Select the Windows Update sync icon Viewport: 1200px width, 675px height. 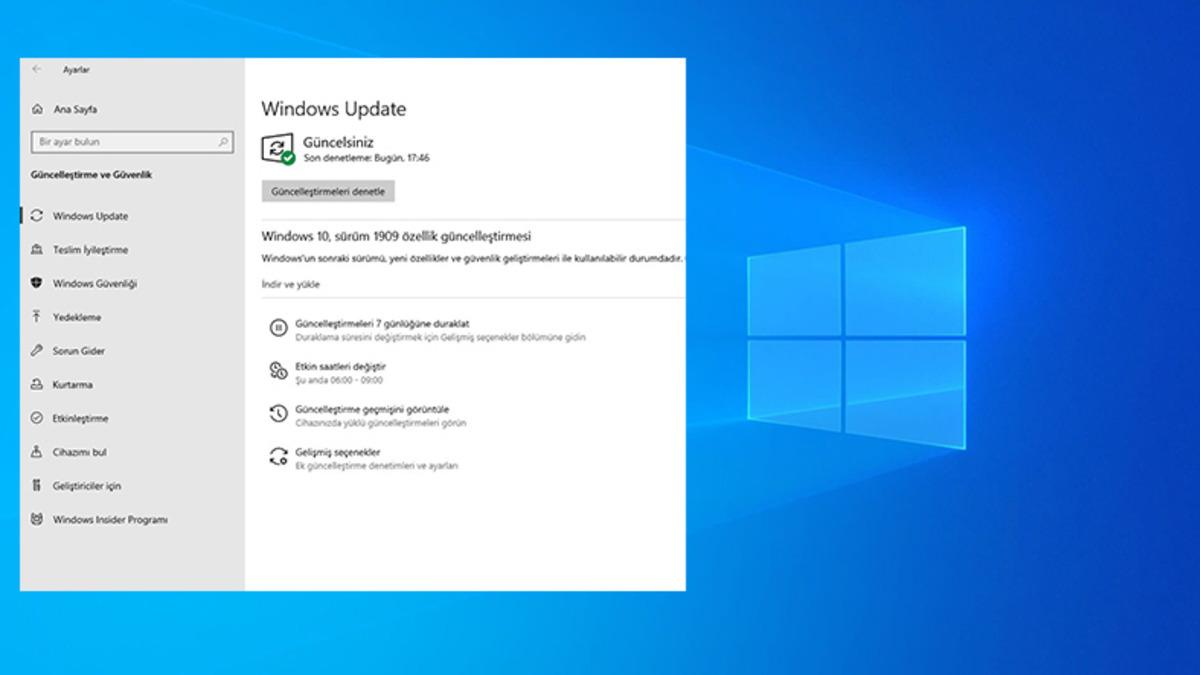click(x=37, y=216)
